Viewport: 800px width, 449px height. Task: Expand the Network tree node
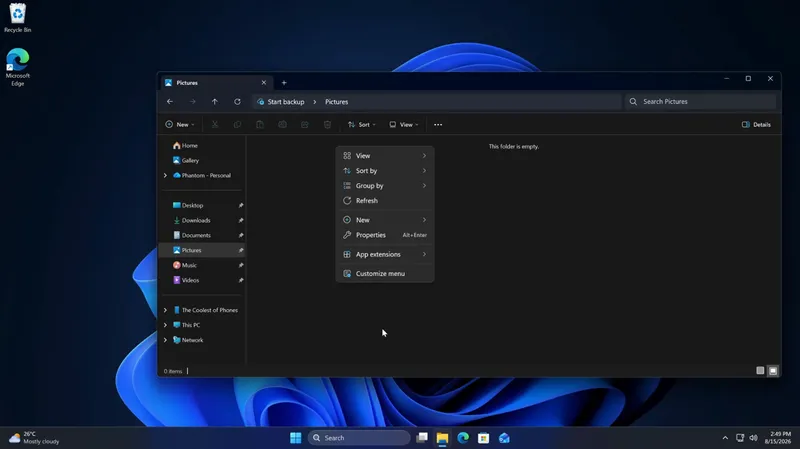point(165,340)
